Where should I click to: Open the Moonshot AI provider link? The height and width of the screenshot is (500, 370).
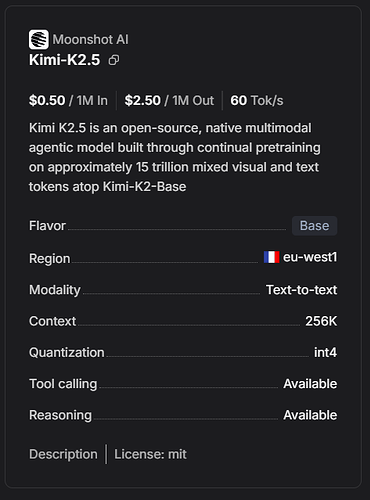(90, 40)
